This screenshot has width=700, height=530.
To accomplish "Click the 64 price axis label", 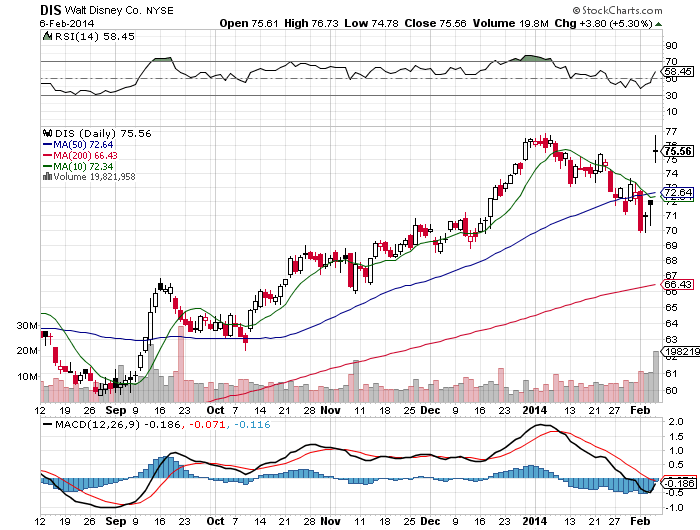I will [671, 323].
